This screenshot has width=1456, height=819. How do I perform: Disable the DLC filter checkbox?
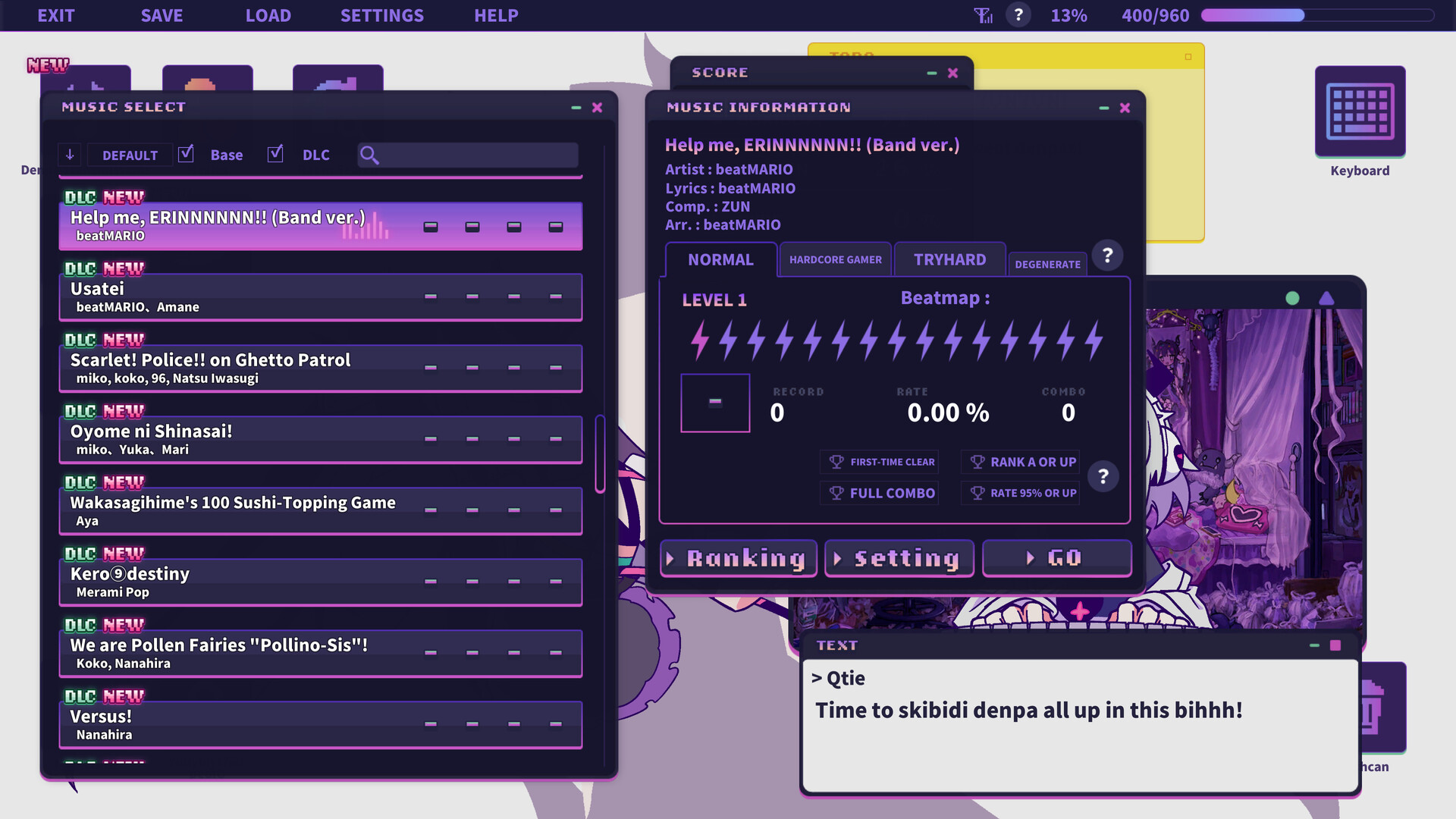coord(275,153)
